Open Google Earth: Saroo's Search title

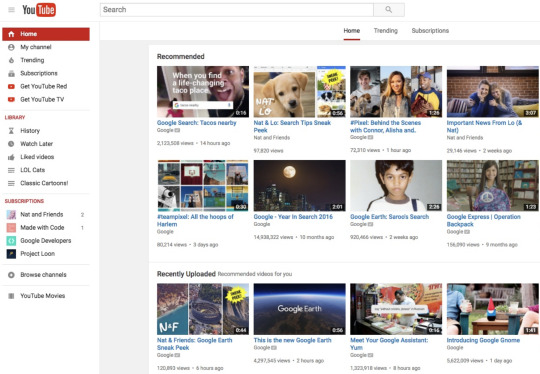click(390, 217)
